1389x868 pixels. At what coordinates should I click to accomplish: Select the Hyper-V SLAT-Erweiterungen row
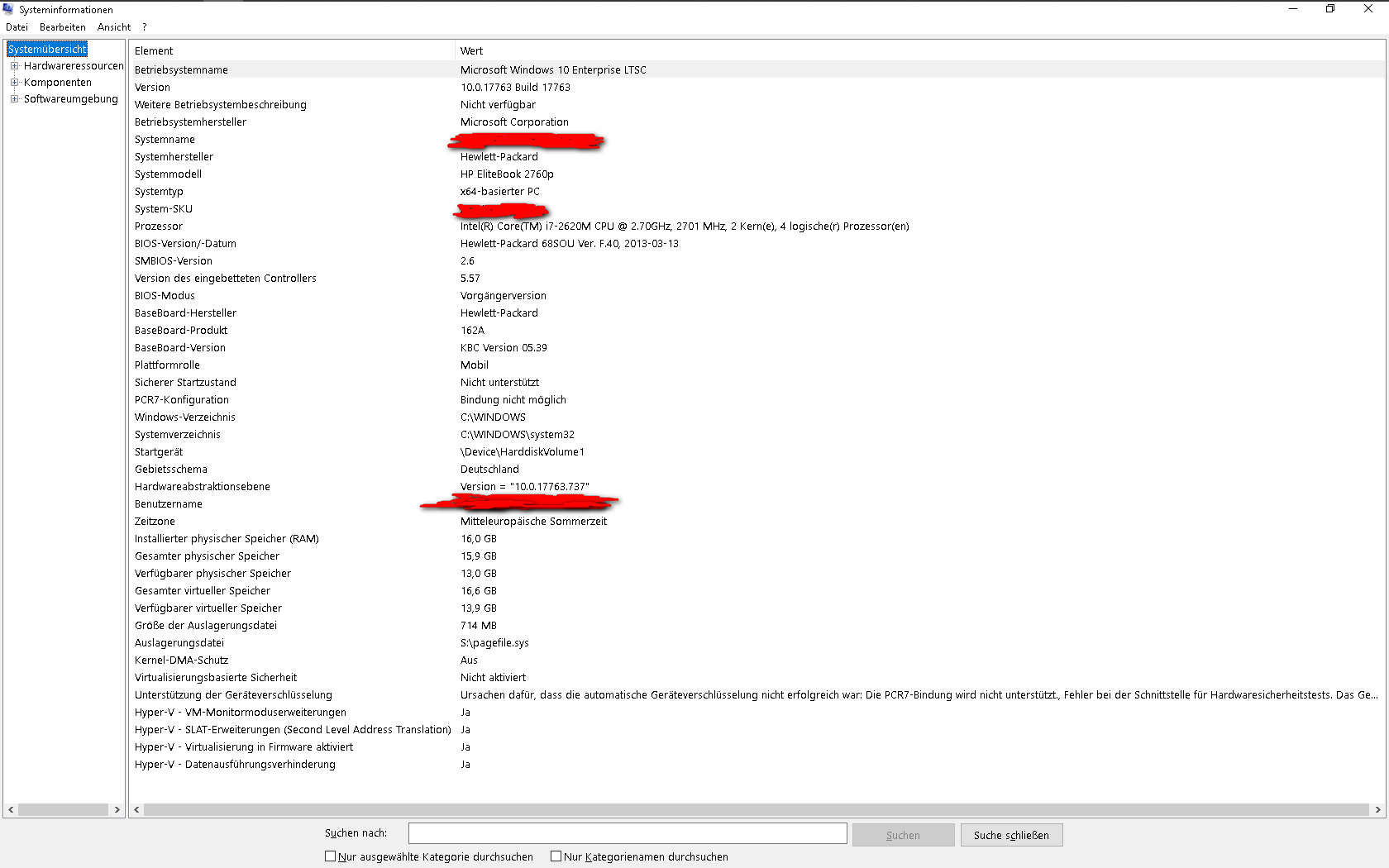pyautogui.click(x=757, y=730)
